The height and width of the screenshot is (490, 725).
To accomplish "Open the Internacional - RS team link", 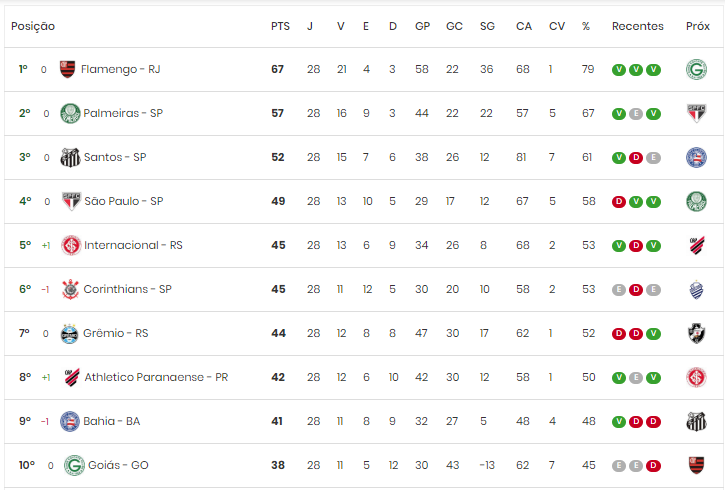I will tap(133, 245).
